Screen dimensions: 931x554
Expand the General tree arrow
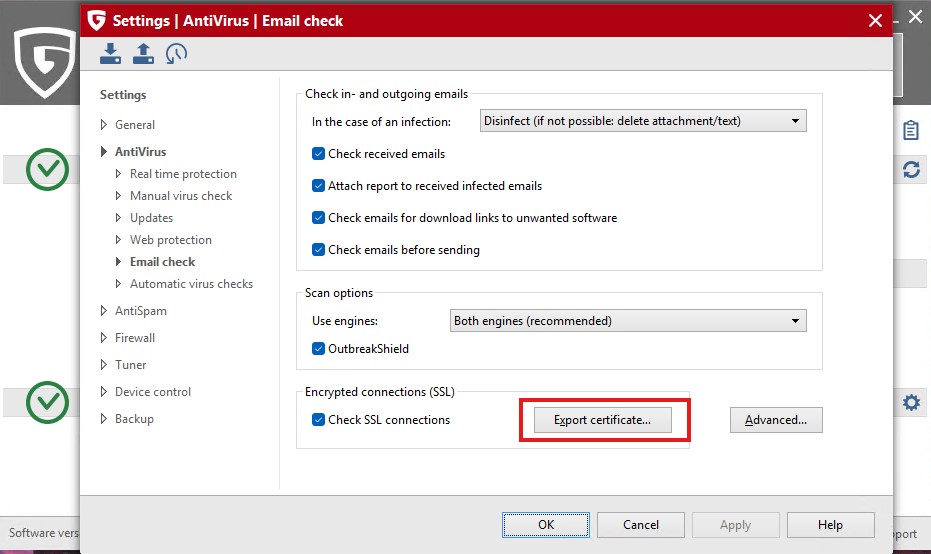[x=104, y=125]
